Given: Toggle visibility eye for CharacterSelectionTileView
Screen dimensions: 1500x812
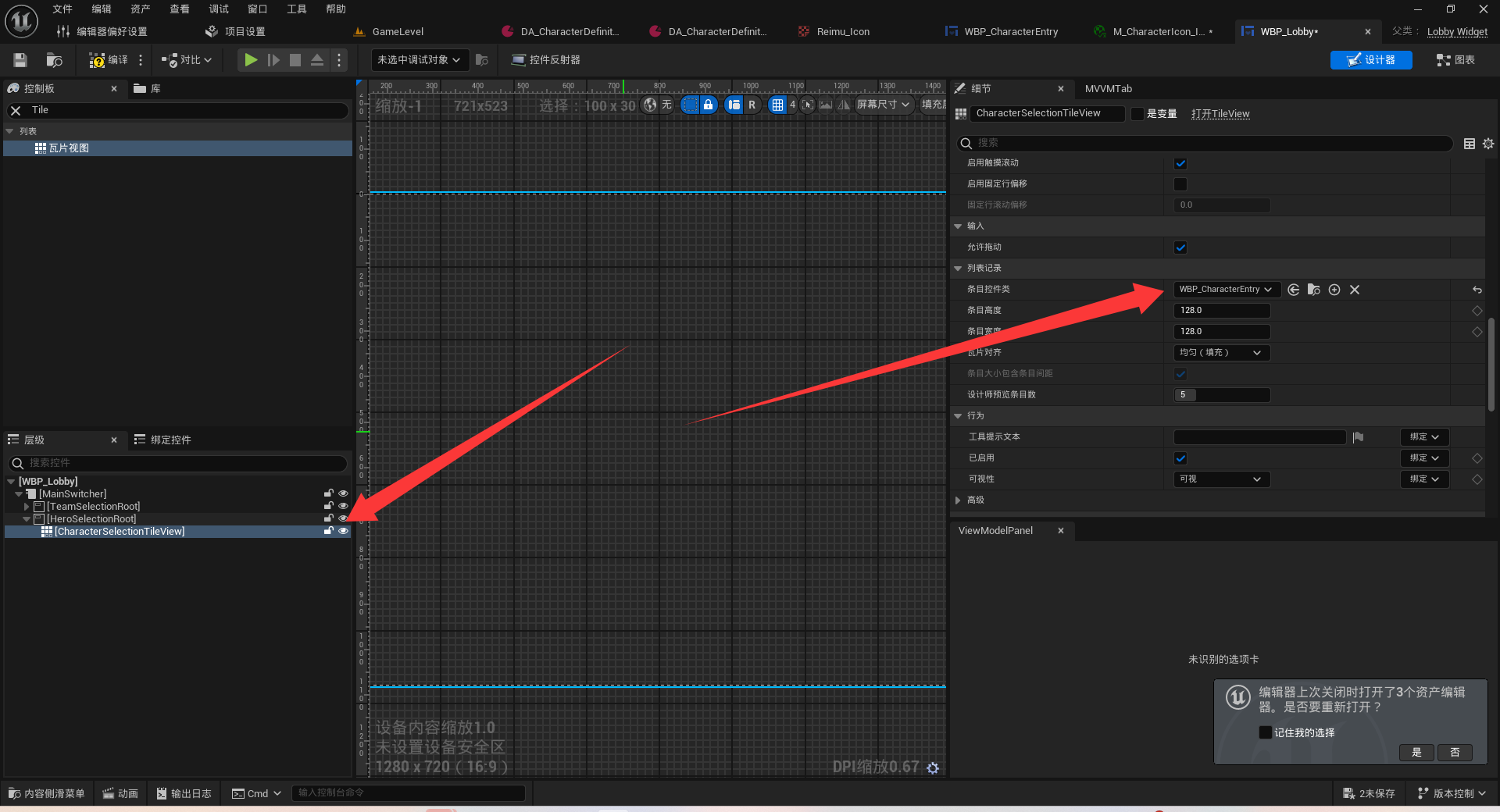Looking at the screenshot, I should [343, 531].
